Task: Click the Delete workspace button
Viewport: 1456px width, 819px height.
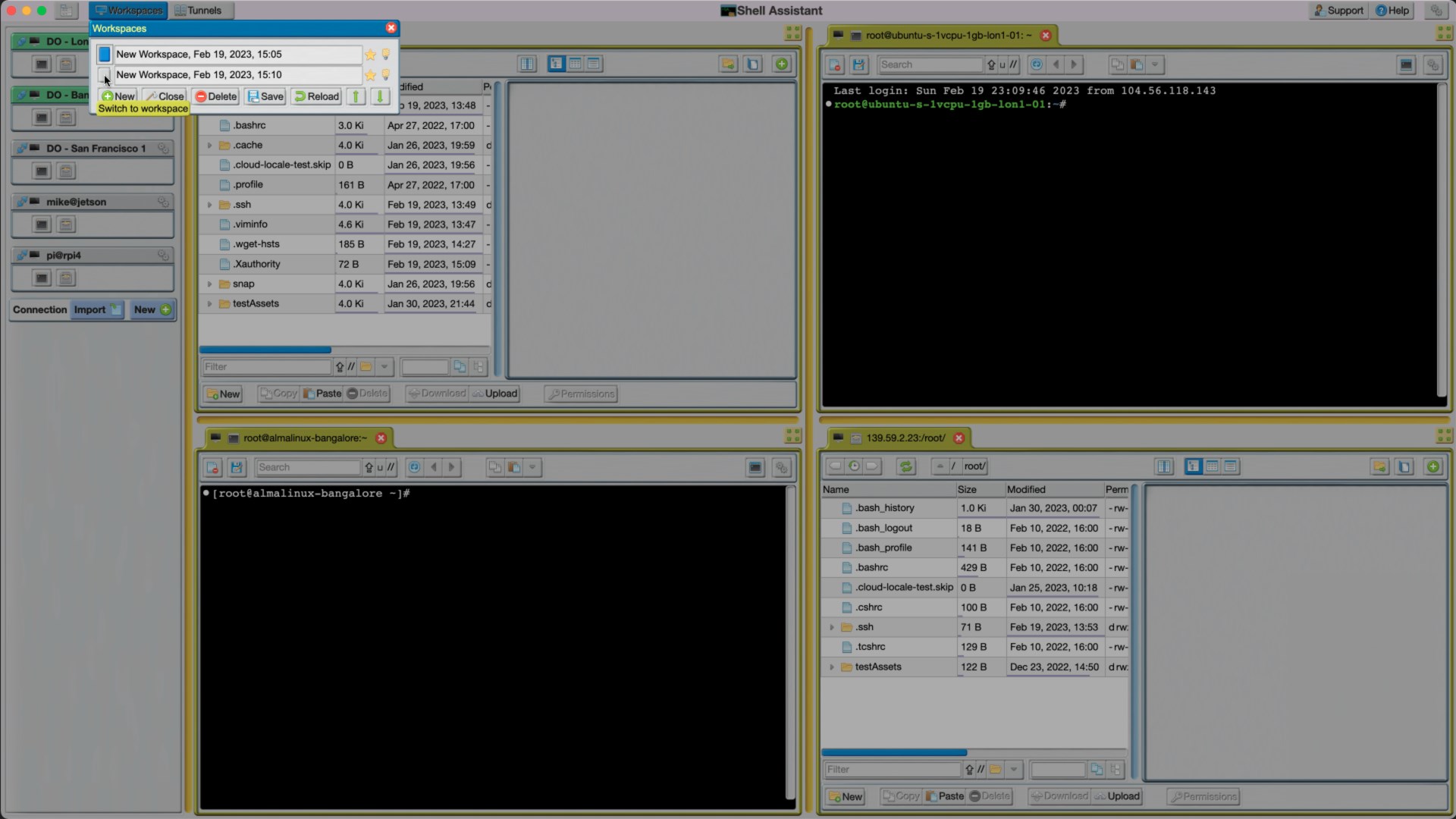Action: click(216, 96)
